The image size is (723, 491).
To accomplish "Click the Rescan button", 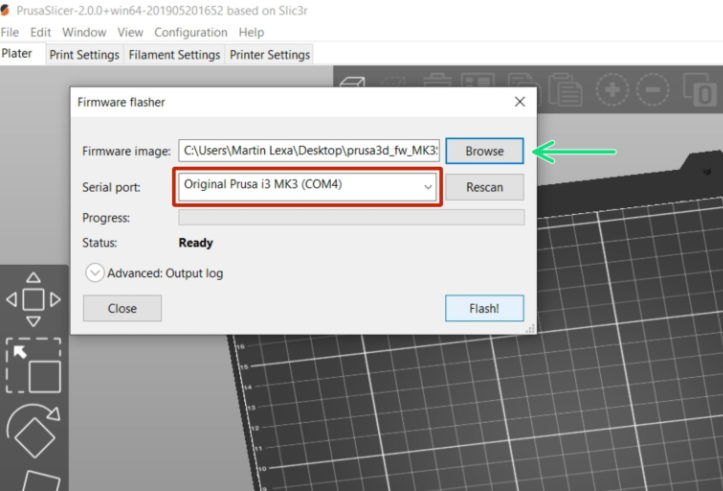I will 484,187.
